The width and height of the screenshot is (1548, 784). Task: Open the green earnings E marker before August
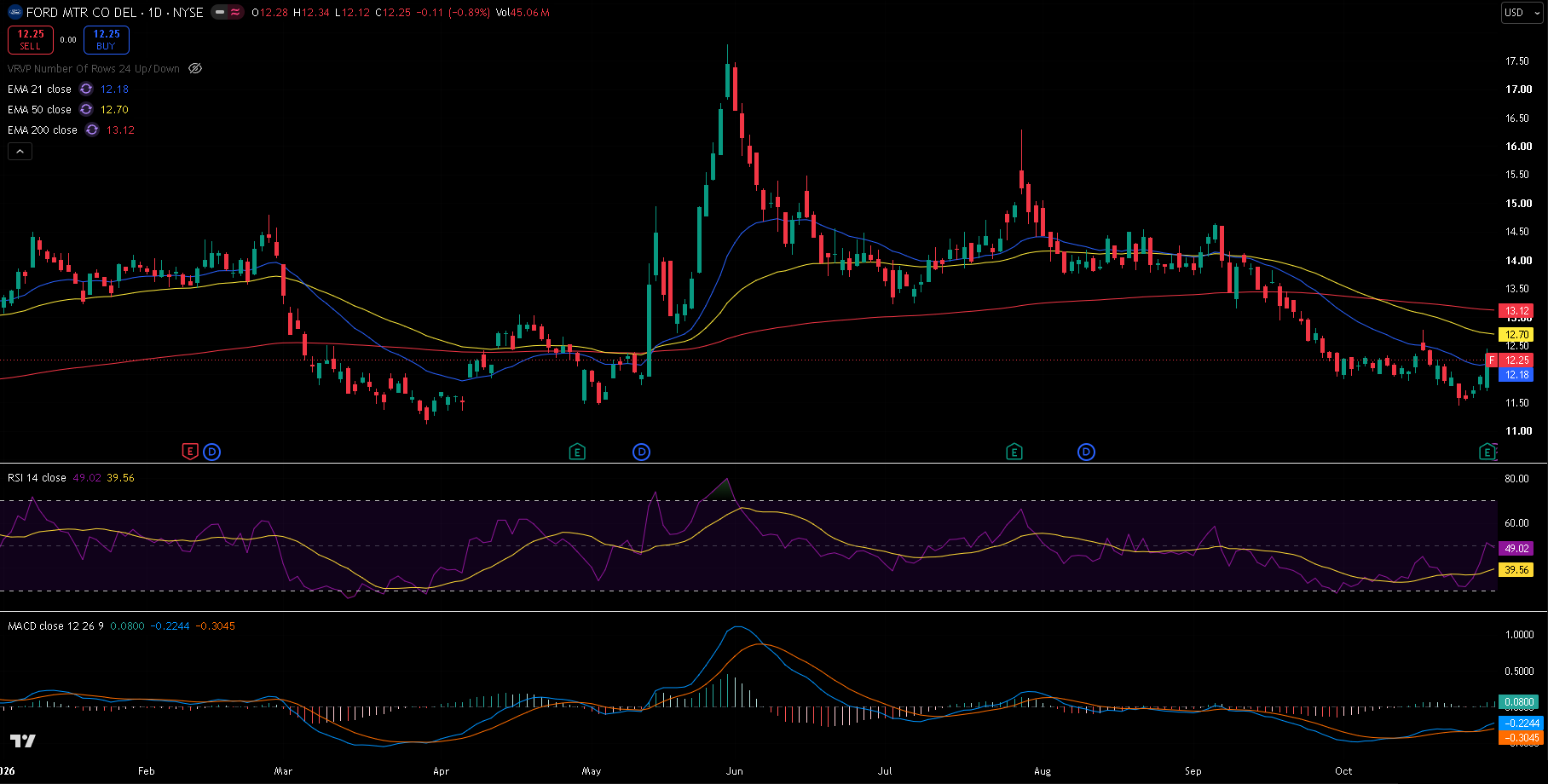click(x=1014, y=452)
